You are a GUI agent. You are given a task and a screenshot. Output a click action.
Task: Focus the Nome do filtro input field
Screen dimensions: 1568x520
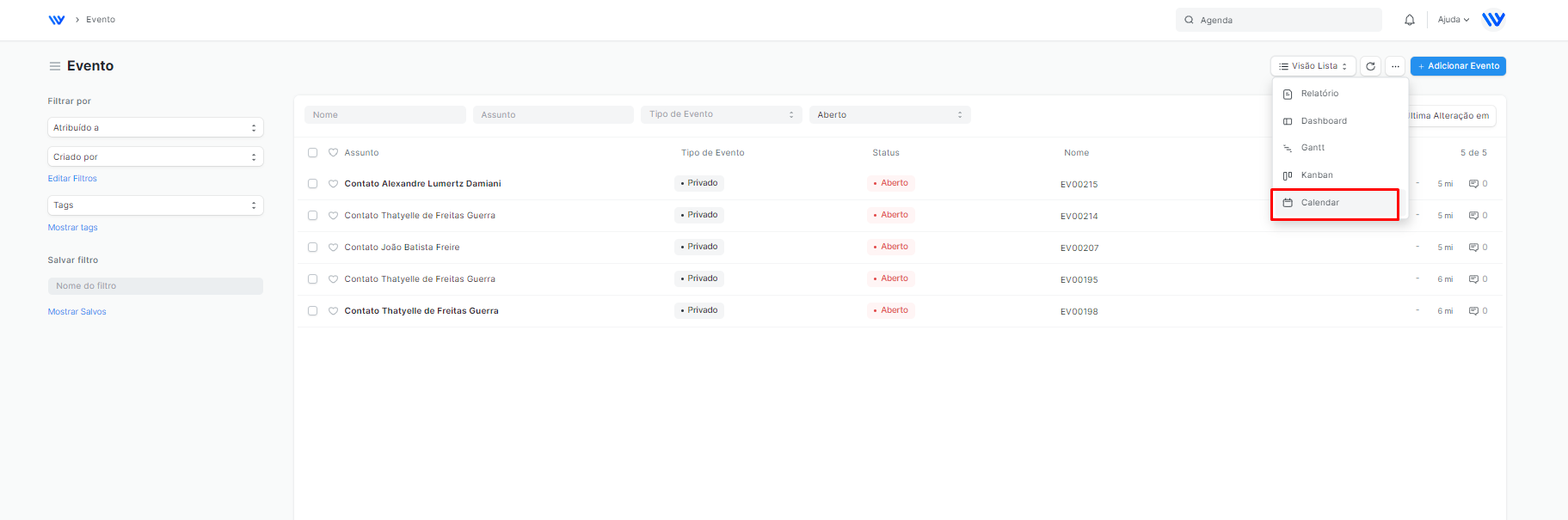click(155, 286)
